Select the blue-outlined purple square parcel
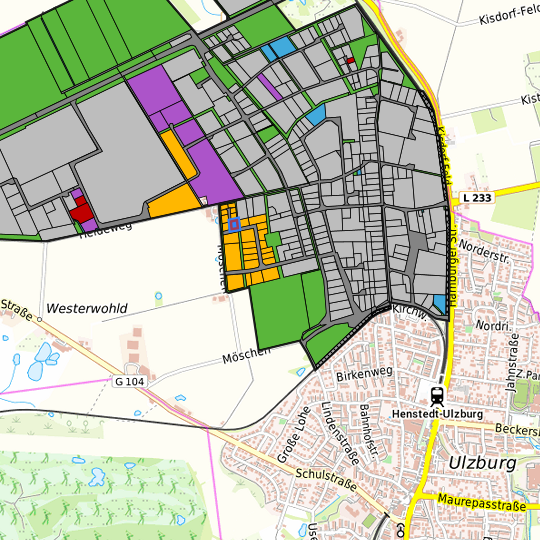The height and width of the screenshot is (540, 540). click(x=234, y=225)
